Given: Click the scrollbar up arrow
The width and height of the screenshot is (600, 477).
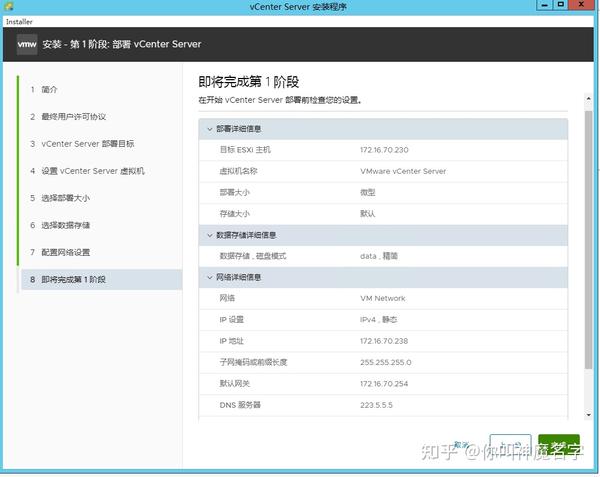Looking at the screenshot, I should pos(589,99).
